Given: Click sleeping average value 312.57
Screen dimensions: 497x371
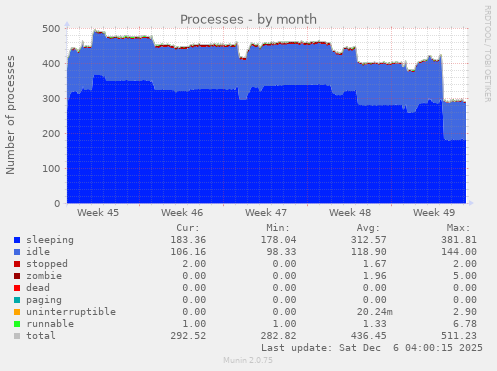Looking at the screenshot, I should point(369,240).
